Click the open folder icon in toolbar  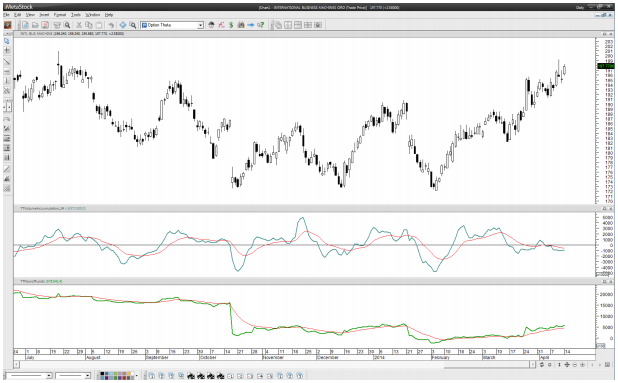pos(35,25)
